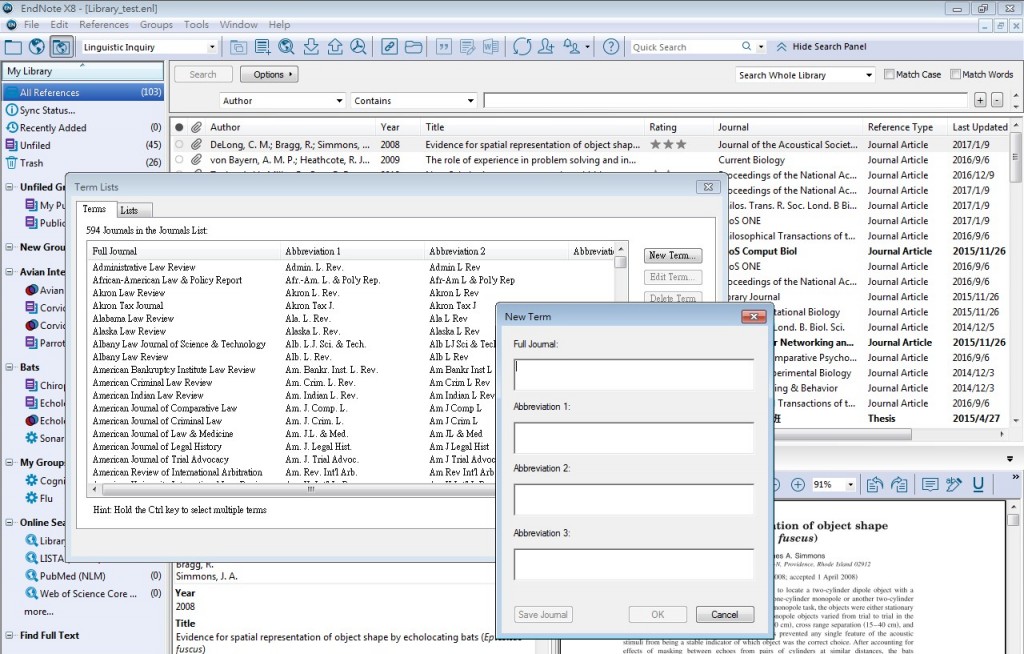The height and width of the screenshot is (654, 1024).
Task: Open the PDF zoom 91% dropdown
Action: (x=850, y=485)
